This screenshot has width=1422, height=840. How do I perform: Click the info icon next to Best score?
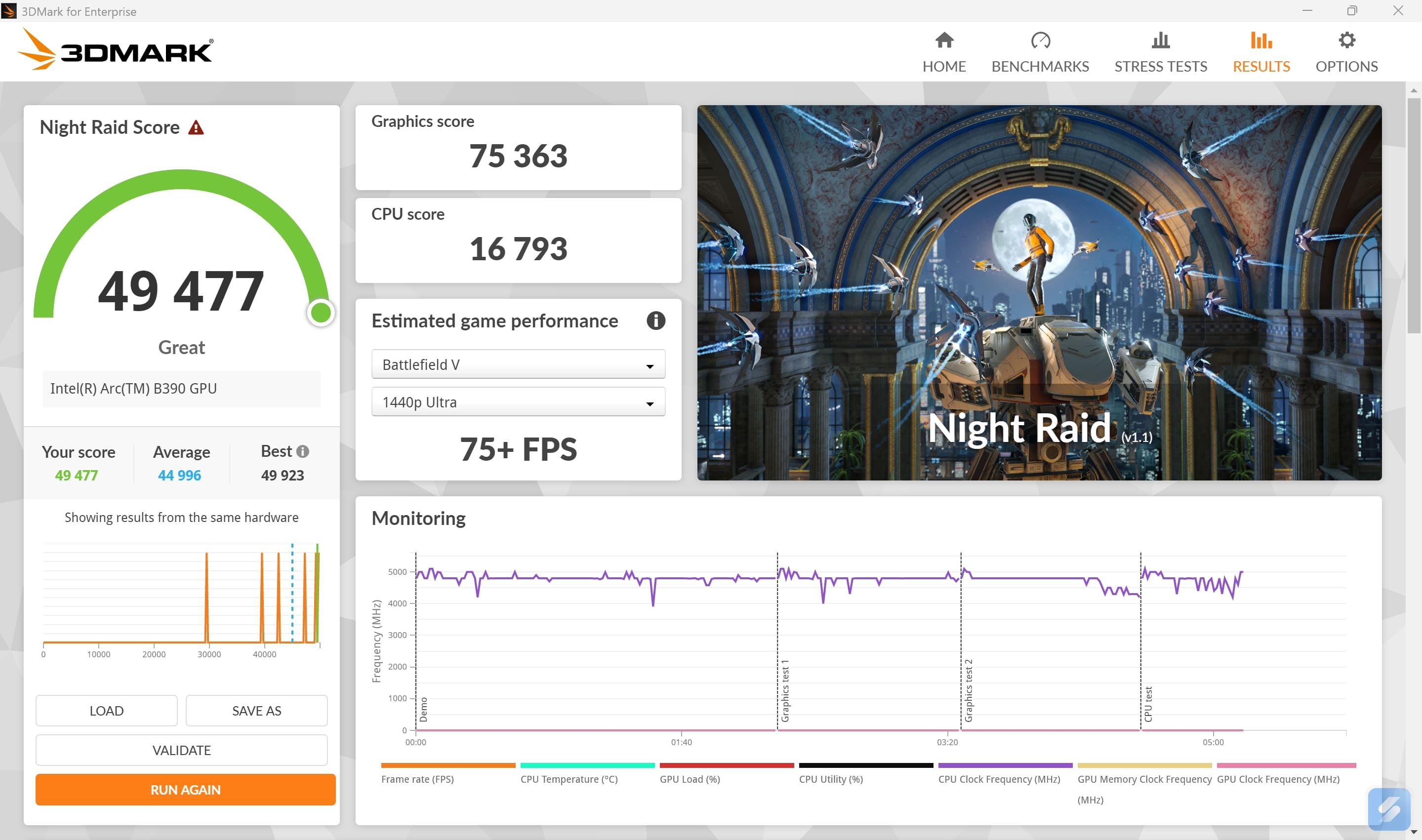click(303, 451)
